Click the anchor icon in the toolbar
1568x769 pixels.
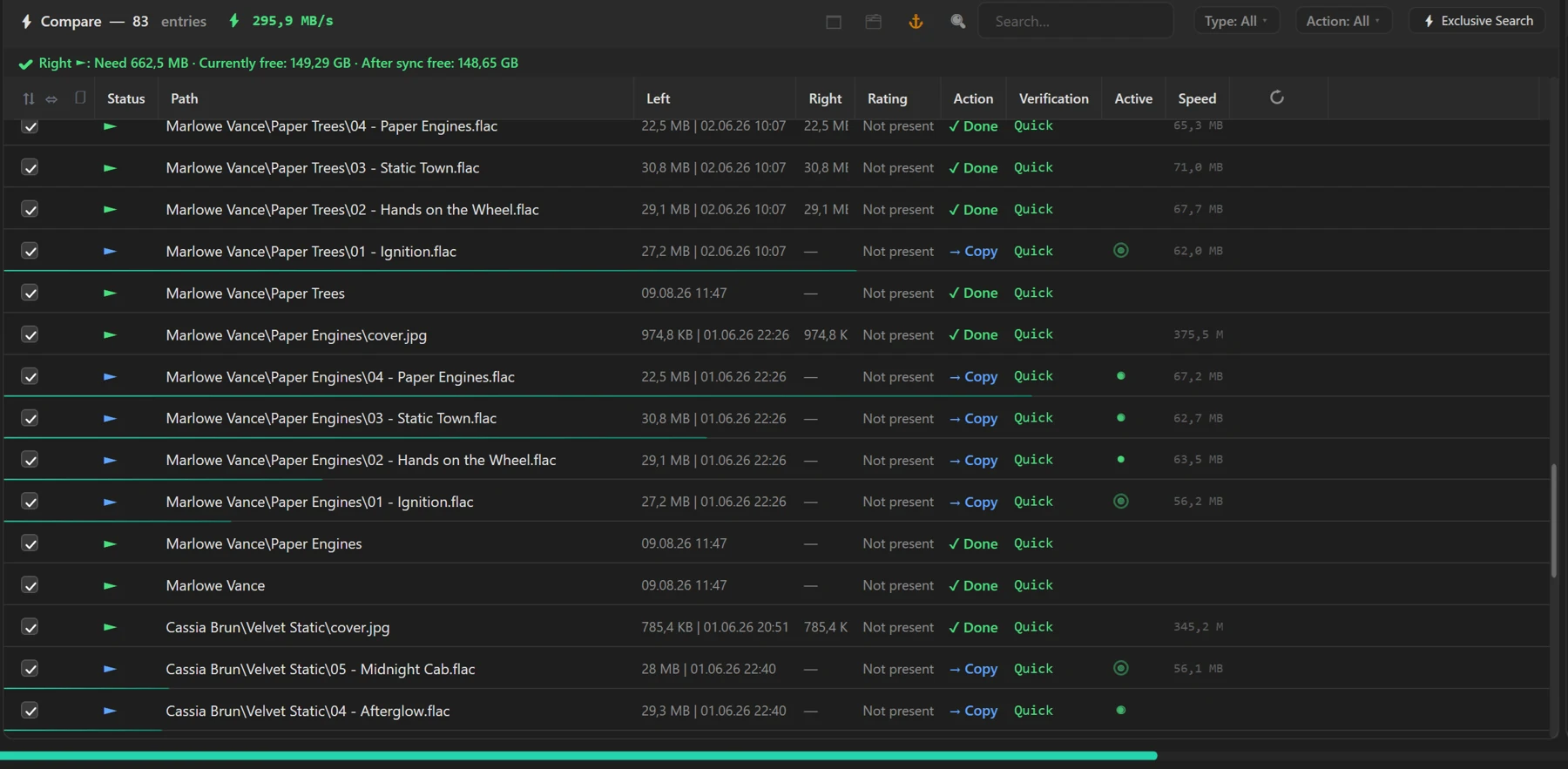916,21
